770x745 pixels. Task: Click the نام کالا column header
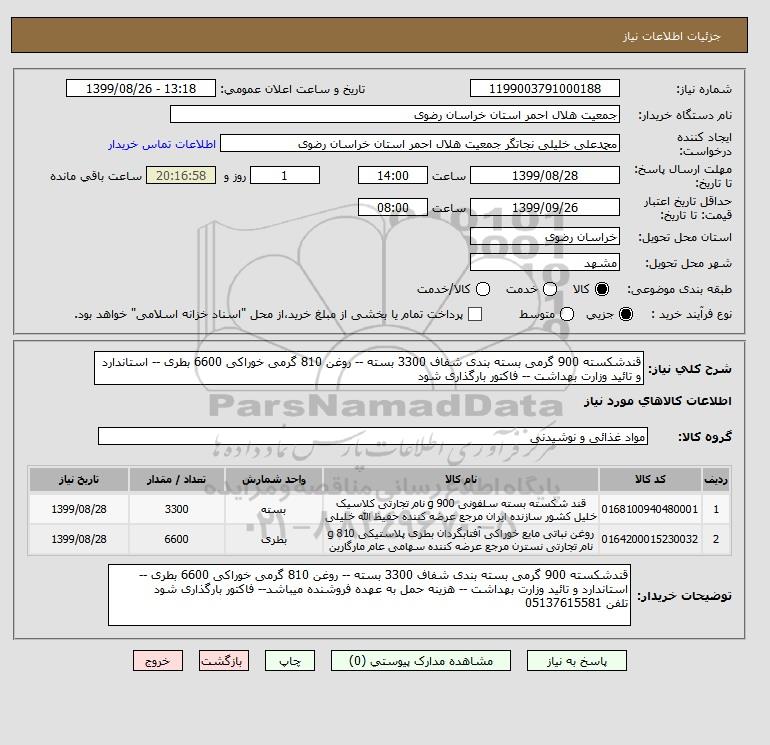pos(461,479)
